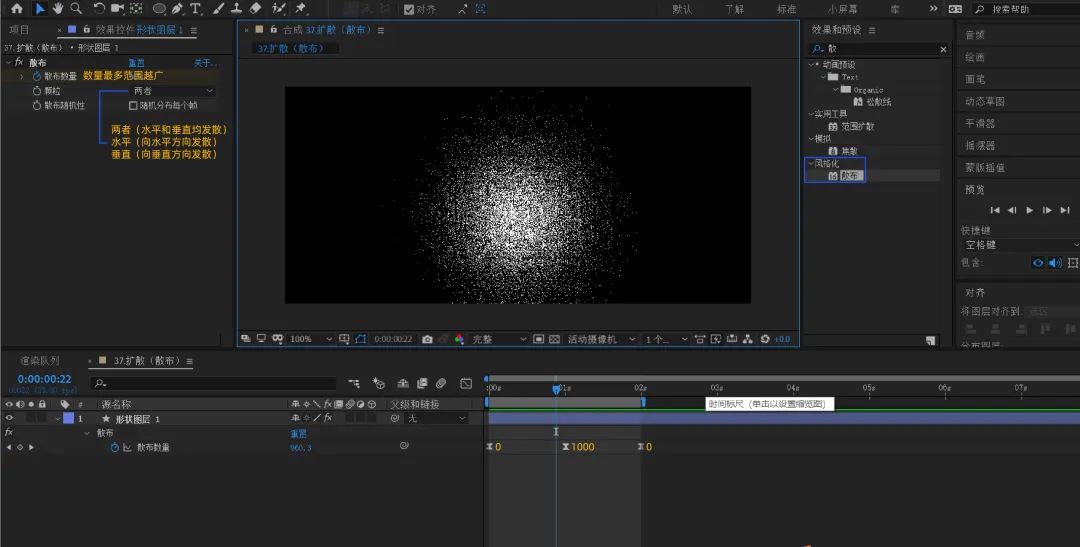Click 重置 in the timeline 散布 row
The height and width of the screenshot is (547, 1080).
(x=298, y=433)
